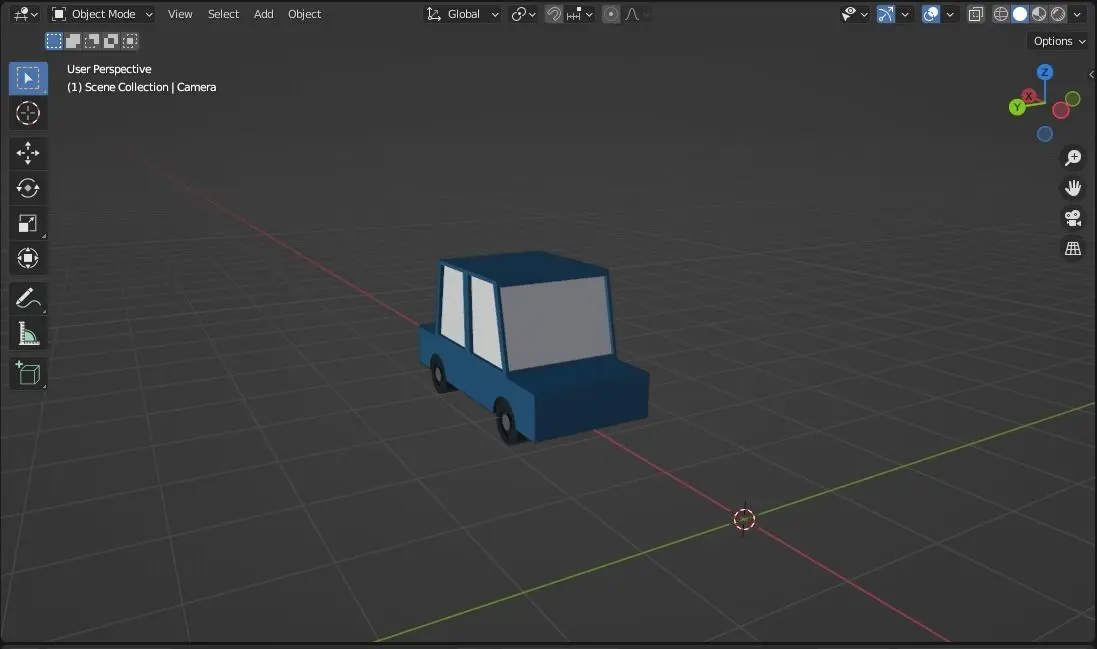Open Global transform orientation dropdown
Screen dimensions: 1097x649
pyautogui.click(x=462, y=14)
